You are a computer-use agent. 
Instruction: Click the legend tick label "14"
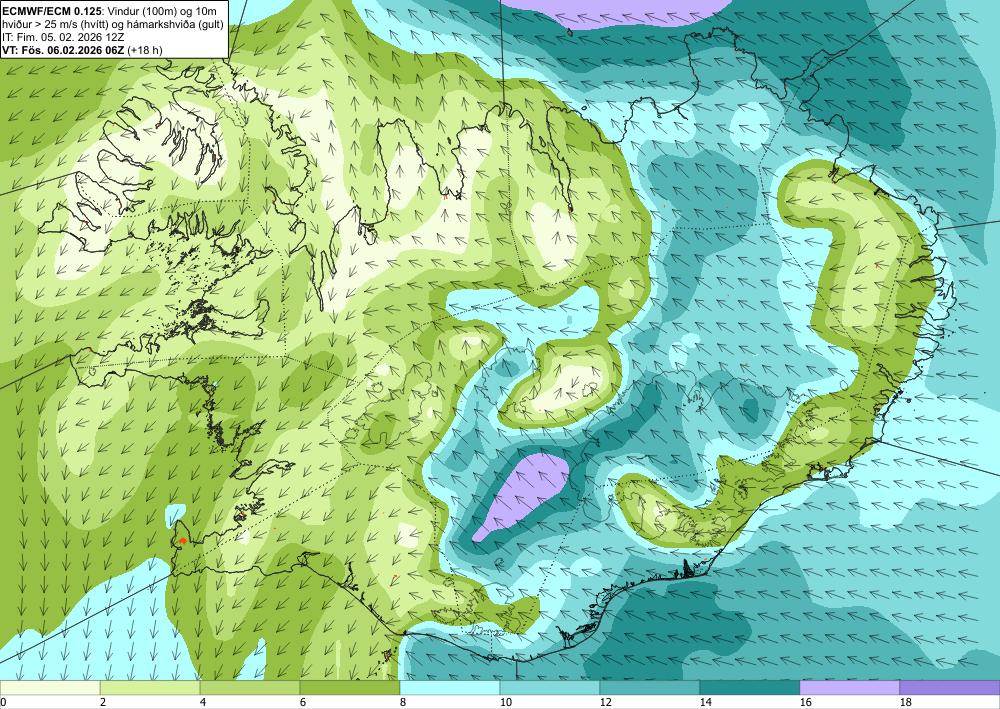coord(705,702)
